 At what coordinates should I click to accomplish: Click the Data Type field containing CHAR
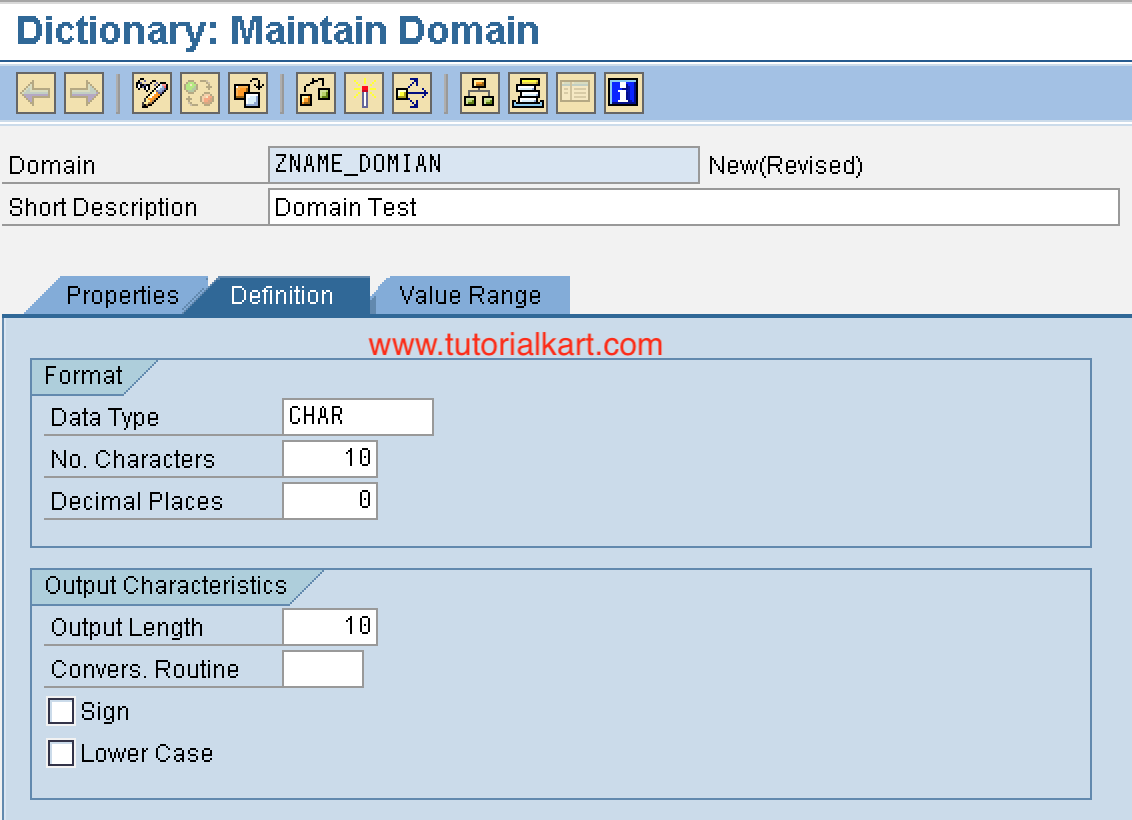pos(357,417)
